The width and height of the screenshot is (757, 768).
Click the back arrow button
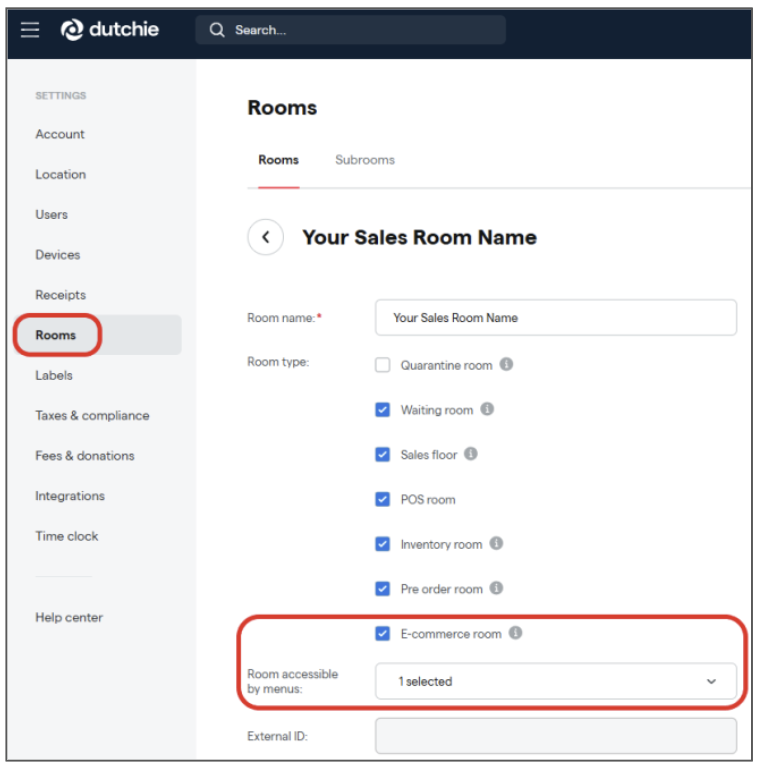click(x=266, y=238)
